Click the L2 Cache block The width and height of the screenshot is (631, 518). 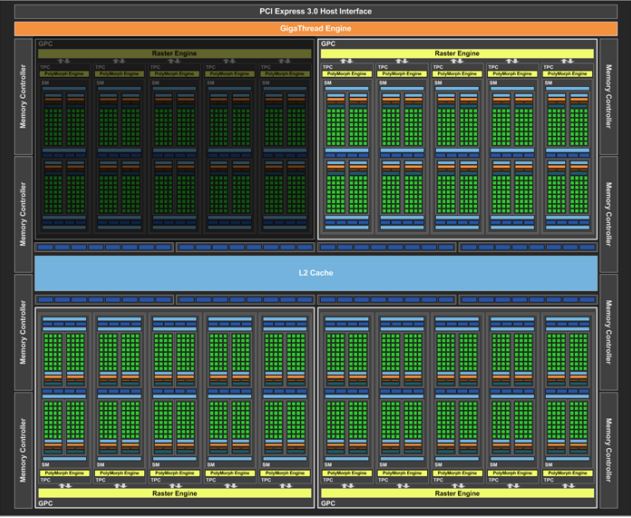tap(316, 273)
